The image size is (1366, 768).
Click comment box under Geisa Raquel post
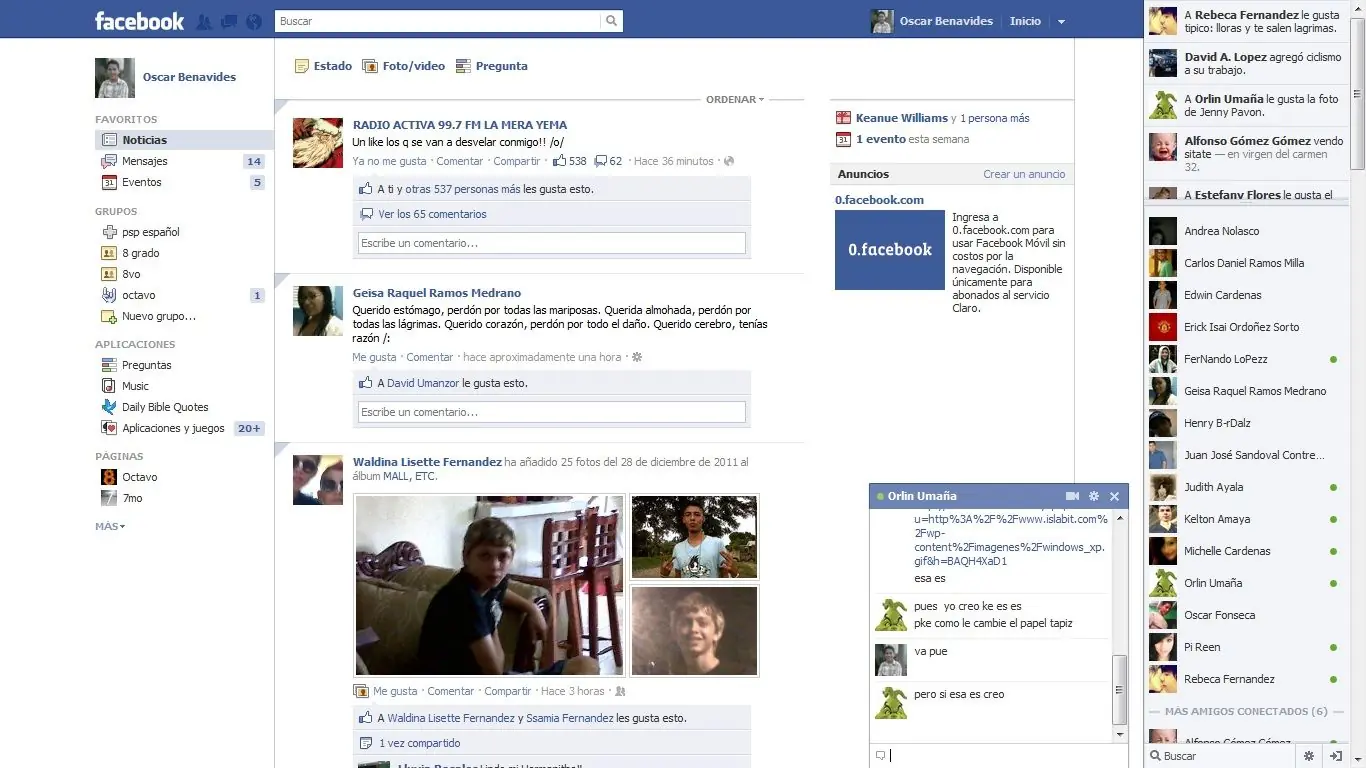coord(552,412)
